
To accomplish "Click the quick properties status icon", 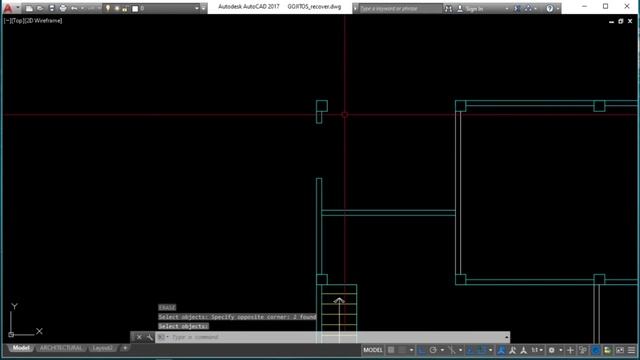I will (x=583, y=350).
